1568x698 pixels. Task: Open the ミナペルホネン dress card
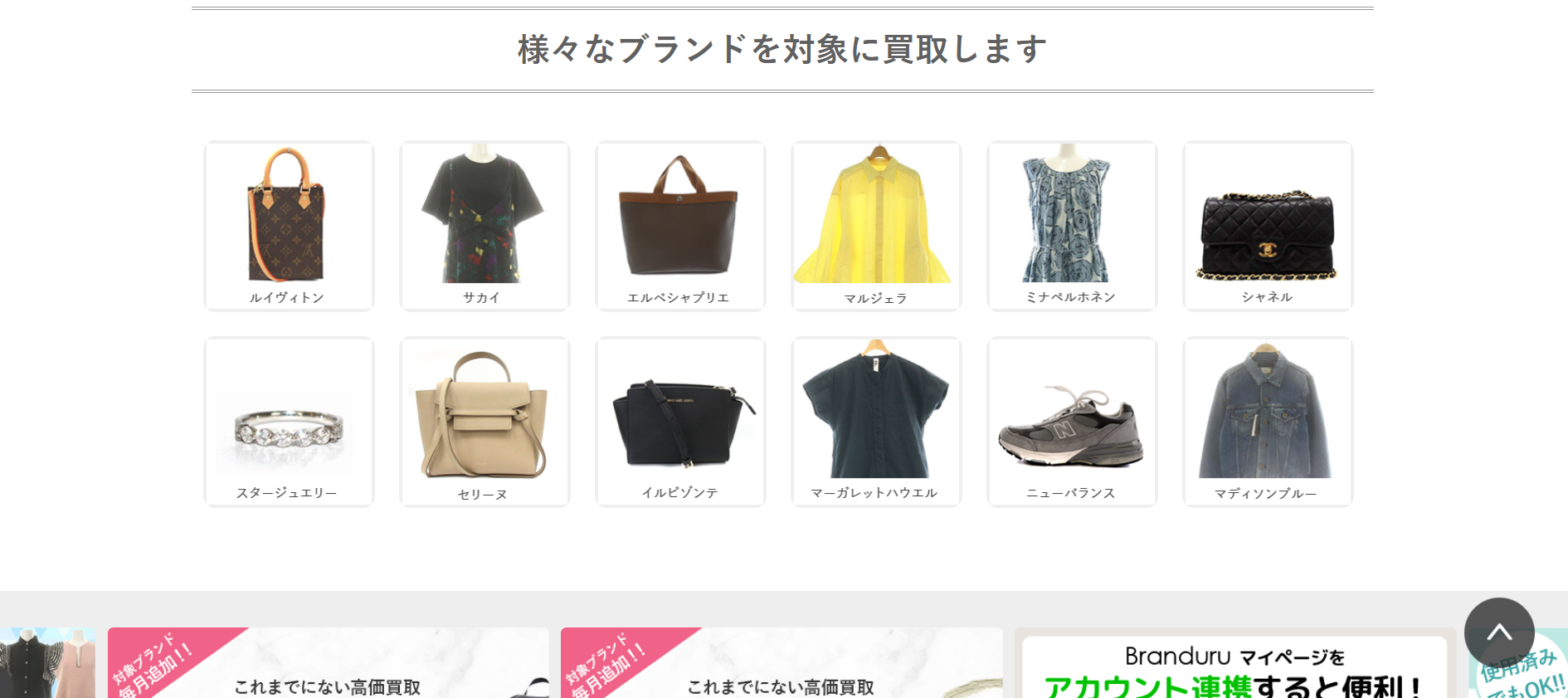(1072, 226)
